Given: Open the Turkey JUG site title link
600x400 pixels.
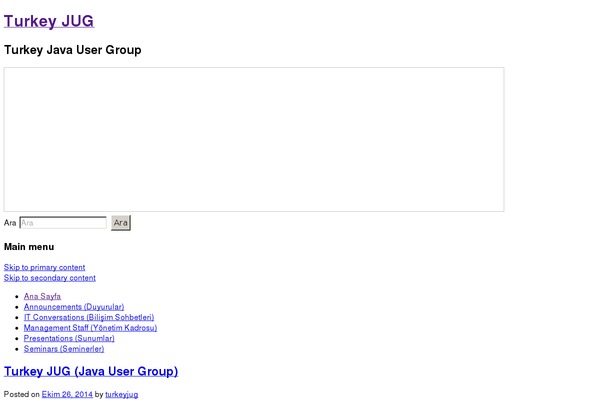Looking at the screenshot, I should coord(49,21).
